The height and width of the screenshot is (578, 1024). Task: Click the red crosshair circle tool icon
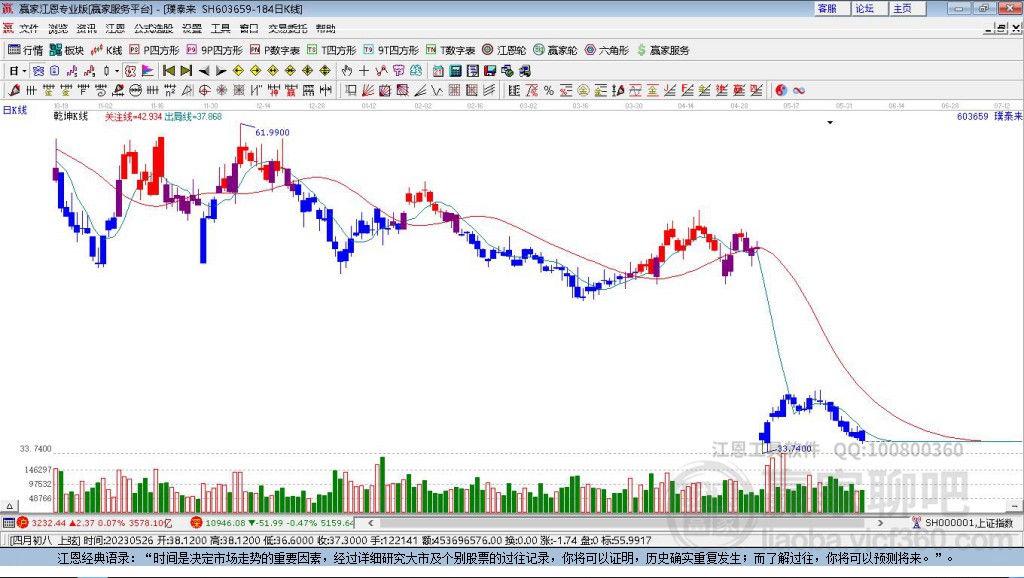204,91
